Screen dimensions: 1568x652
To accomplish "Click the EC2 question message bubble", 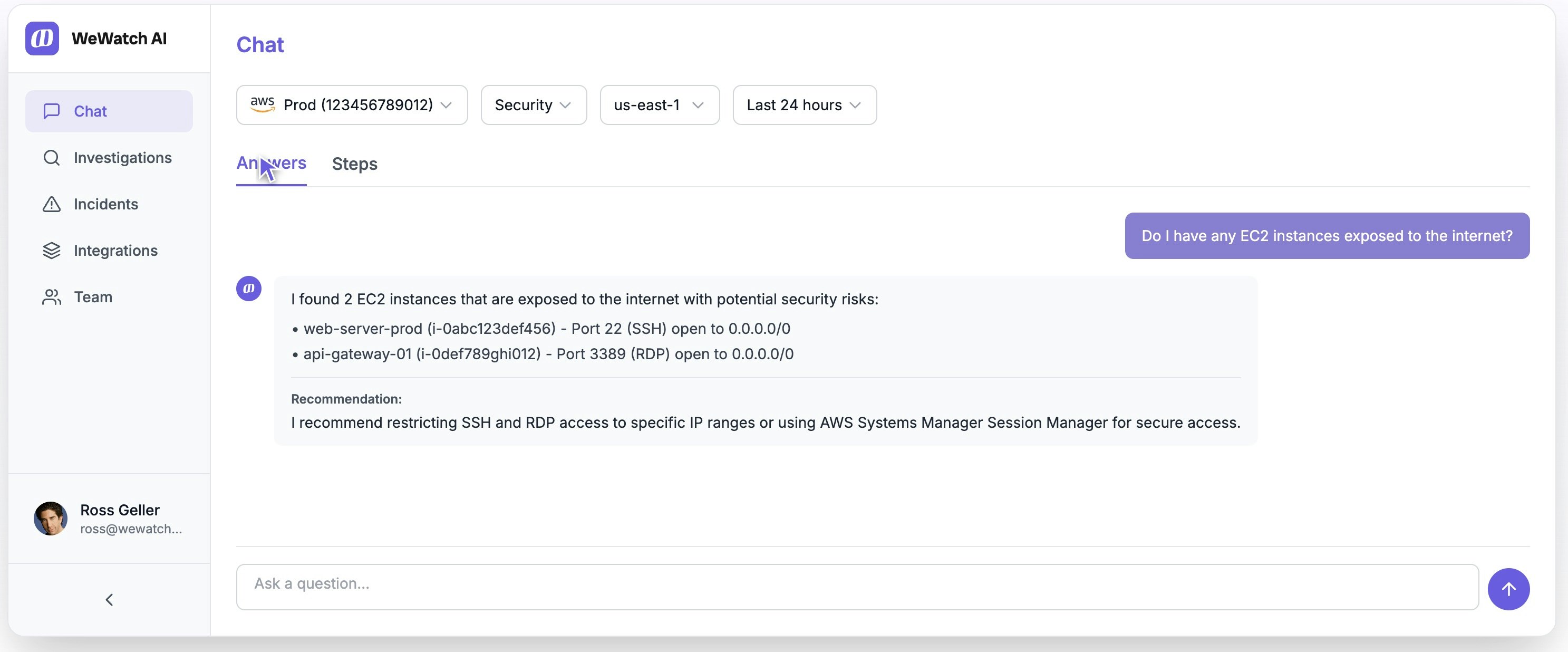I will coord(1327,236).
